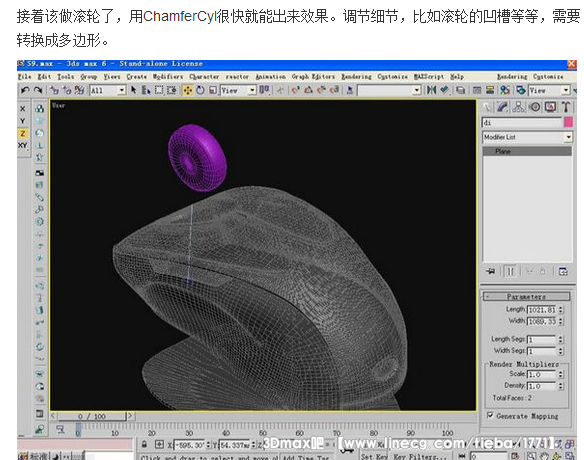Click the Set Key button
584x460 pixels.
click(x=374, y=456)
